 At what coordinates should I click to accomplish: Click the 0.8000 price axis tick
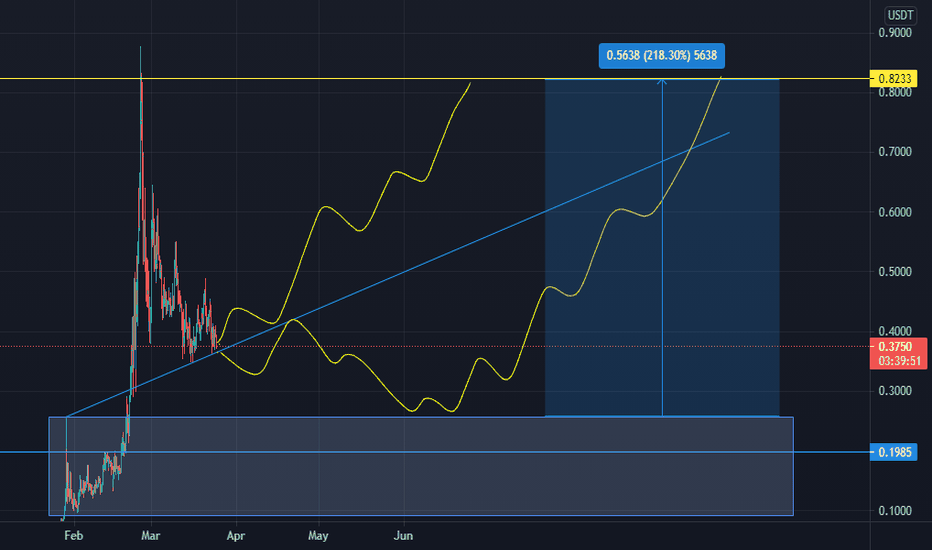[x=895, y=92]
